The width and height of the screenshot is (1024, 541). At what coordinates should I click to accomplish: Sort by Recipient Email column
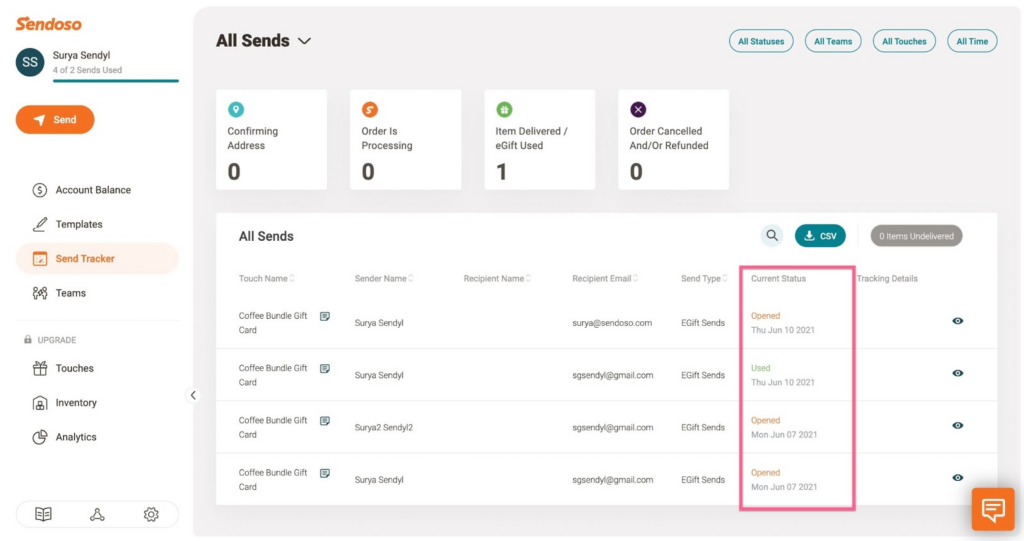click(x=605, y=278)
